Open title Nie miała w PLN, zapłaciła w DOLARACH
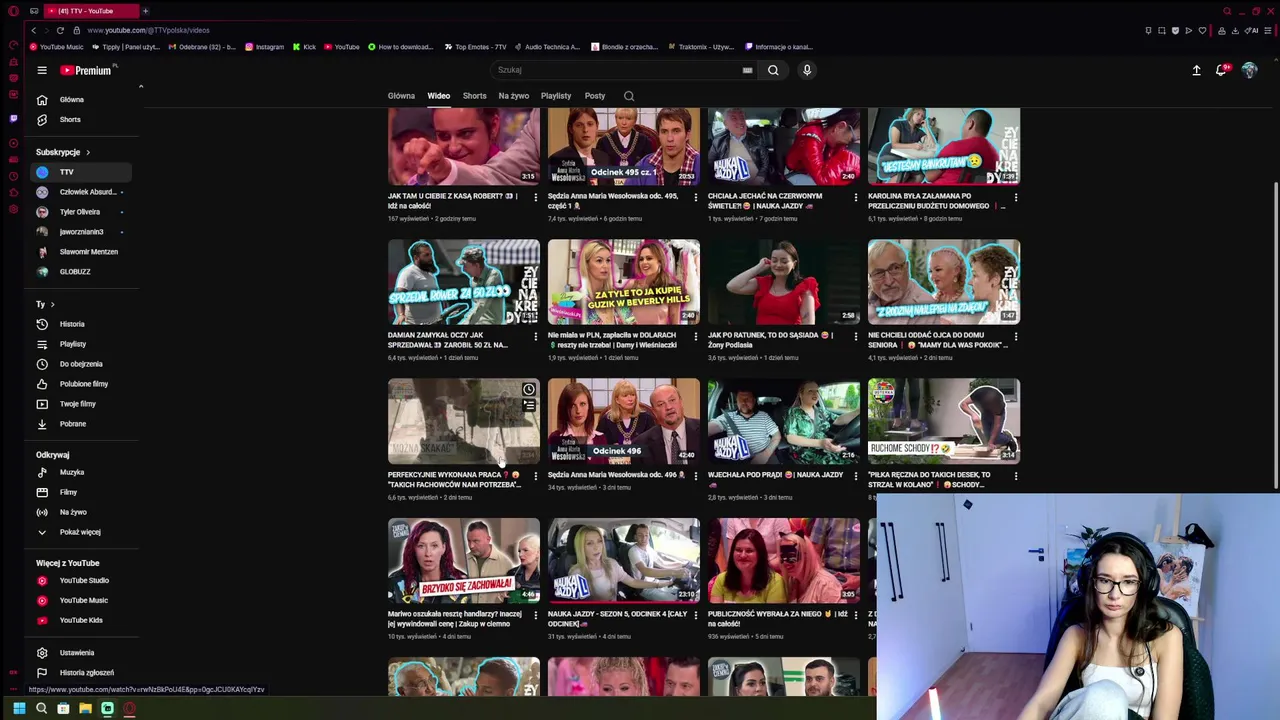The width and height of the screenshot is (1280, 720). 612,340
